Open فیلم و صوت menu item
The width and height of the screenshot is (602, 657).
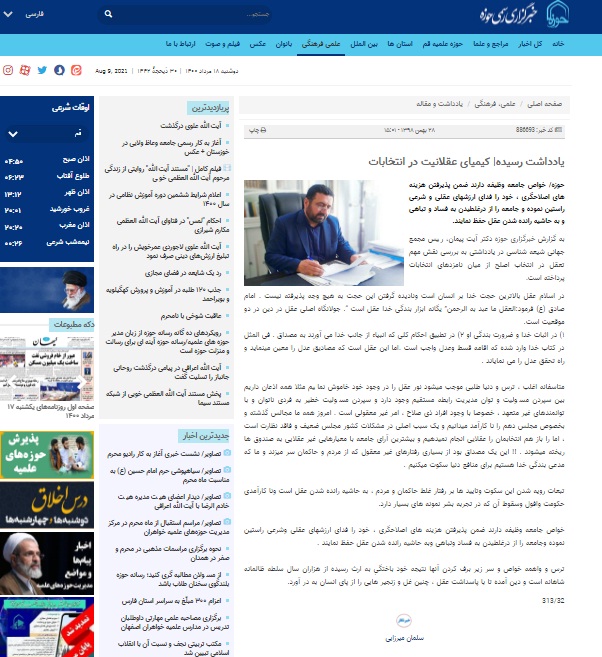coord(222,44)
